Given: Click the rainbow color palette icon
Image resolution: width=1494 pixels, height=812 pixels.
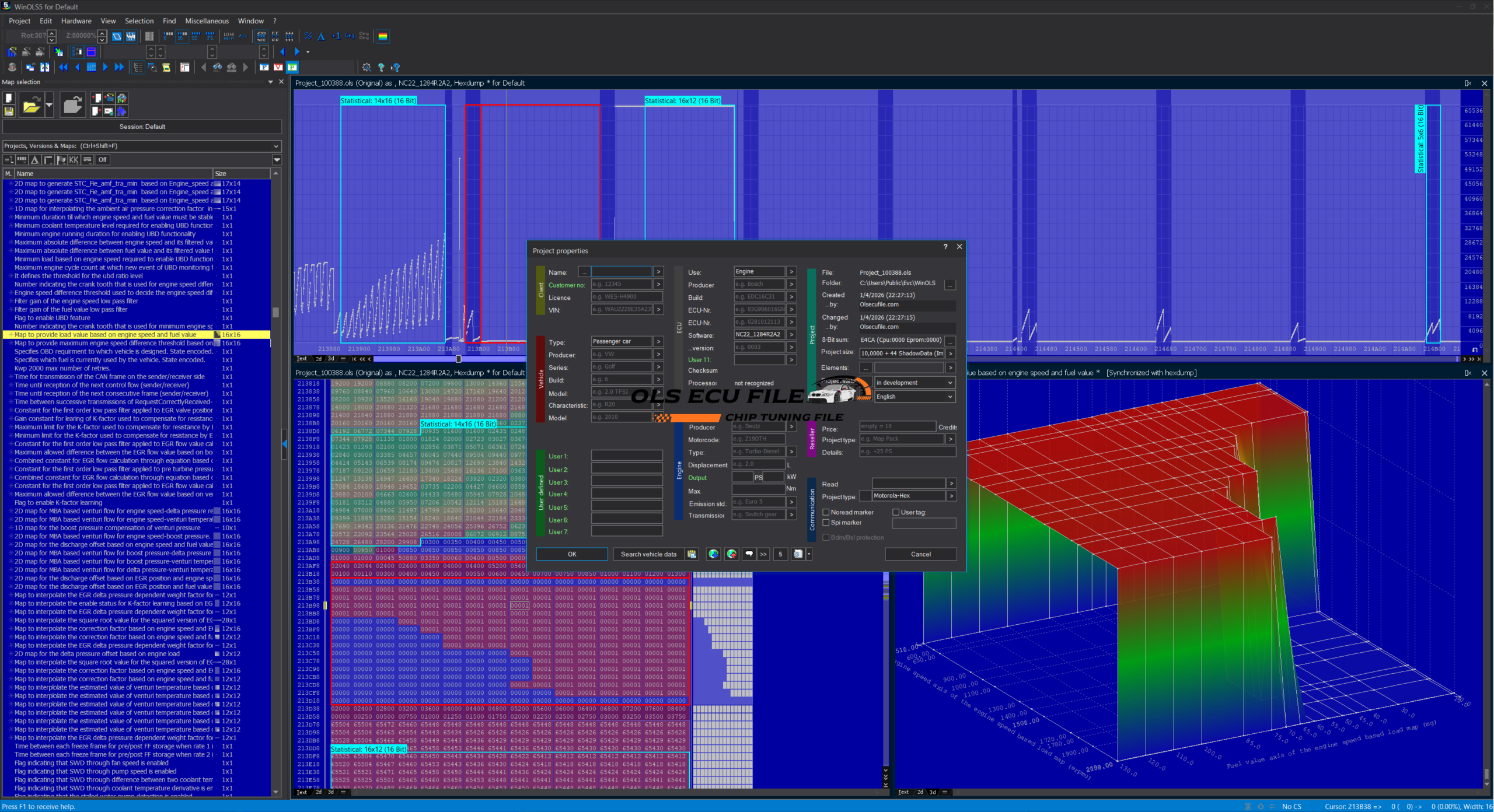Looking at the screenshot, I should (x=383, y=36).
